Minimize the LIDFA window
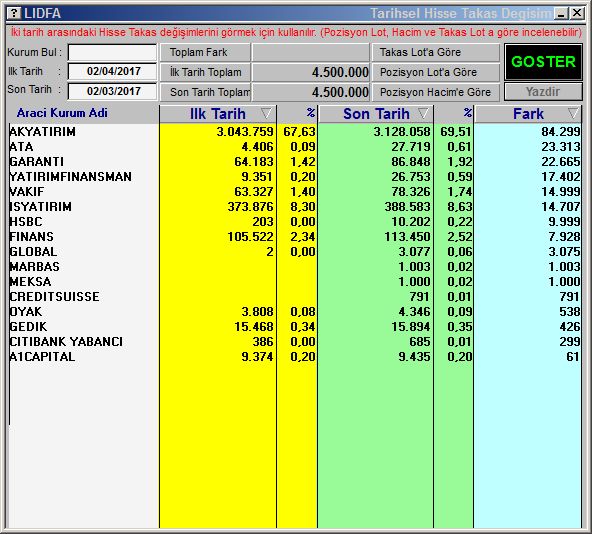 pyautogui.click(x=561, y=14)
